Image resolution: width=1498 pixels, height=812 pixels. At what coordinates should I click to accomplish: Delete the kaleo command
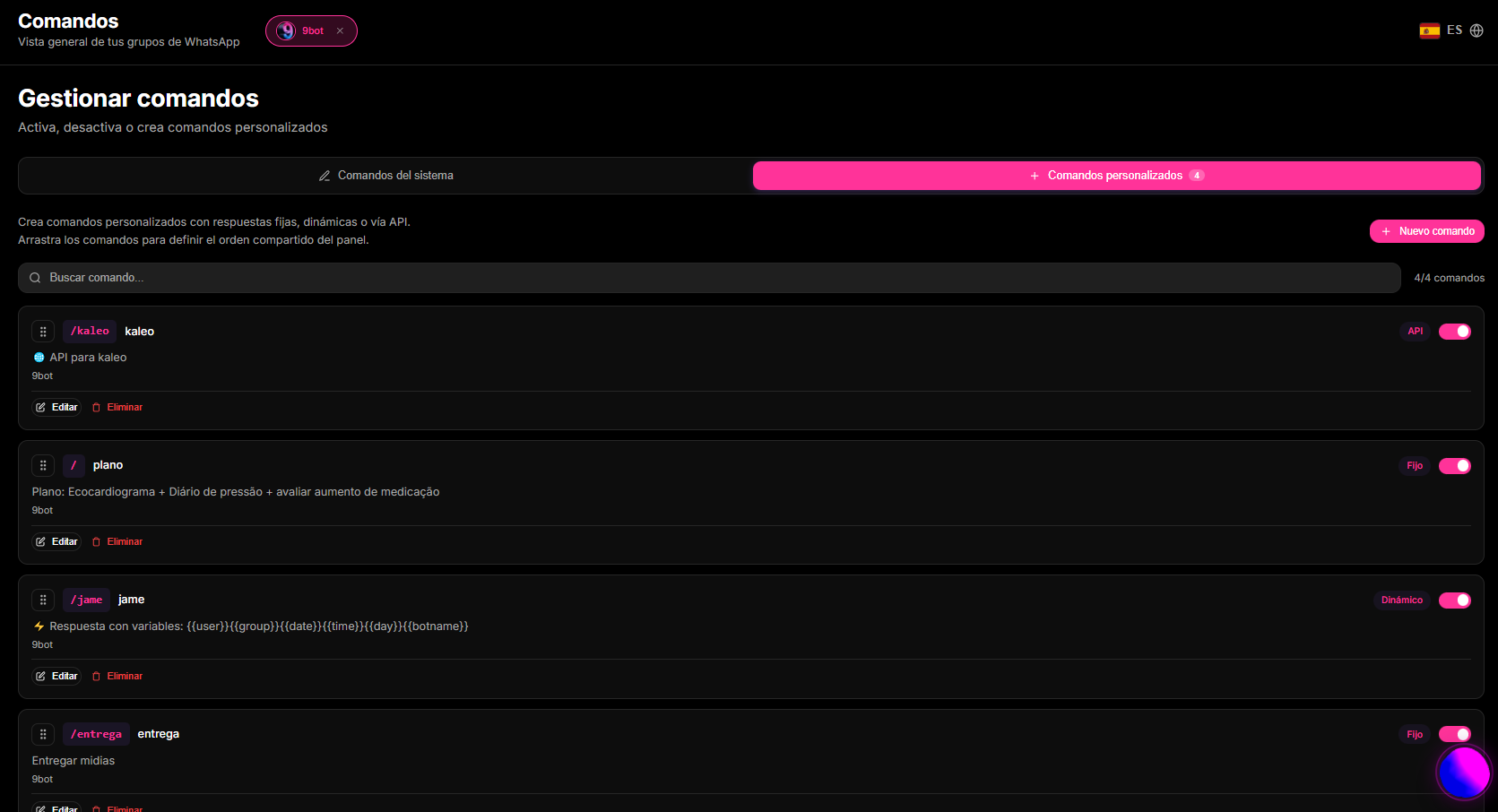117,407
